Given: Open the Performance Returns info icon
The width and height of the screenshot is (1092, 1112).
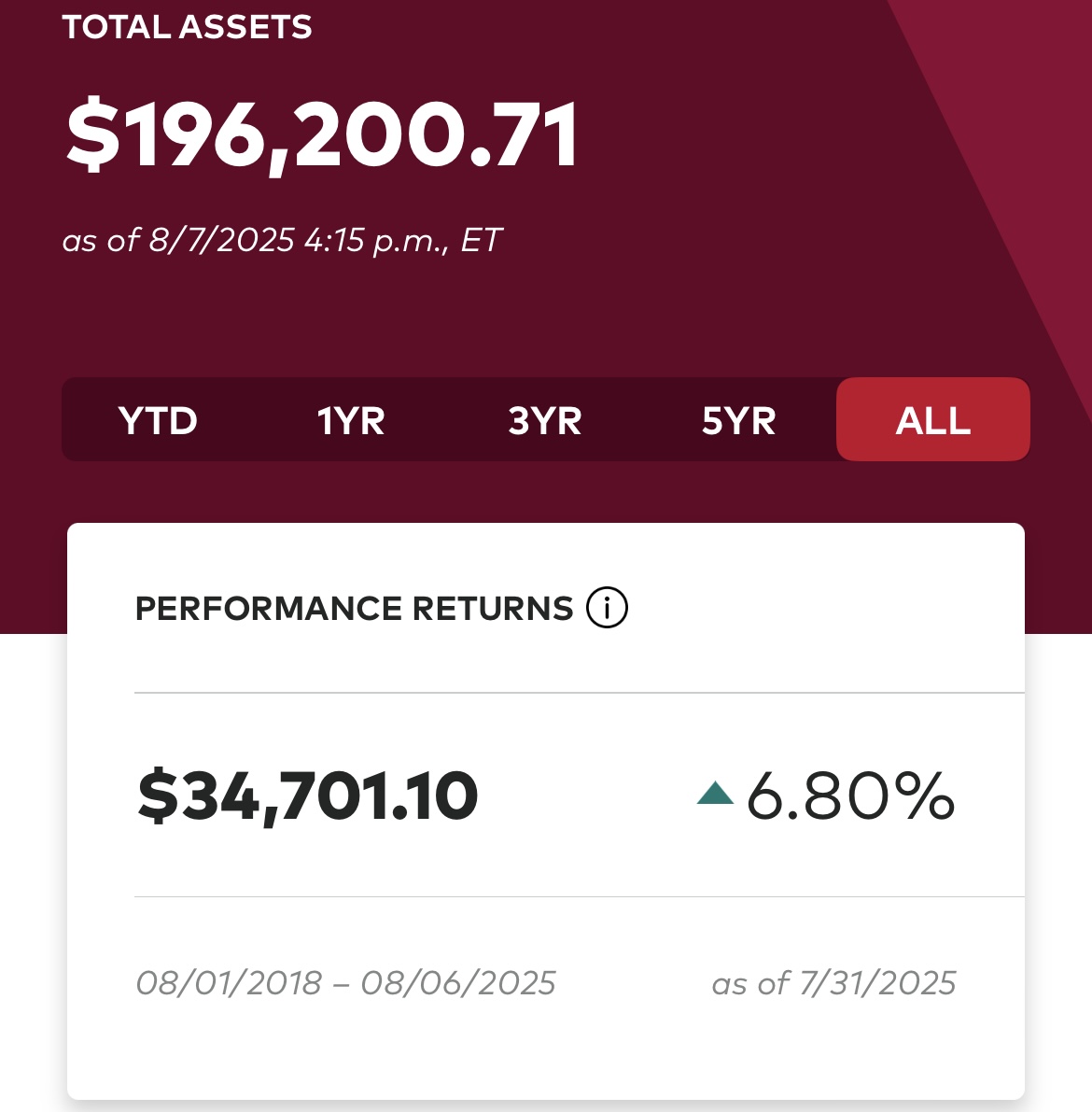Looking at the screenshot, I should [x=607, y=608].
